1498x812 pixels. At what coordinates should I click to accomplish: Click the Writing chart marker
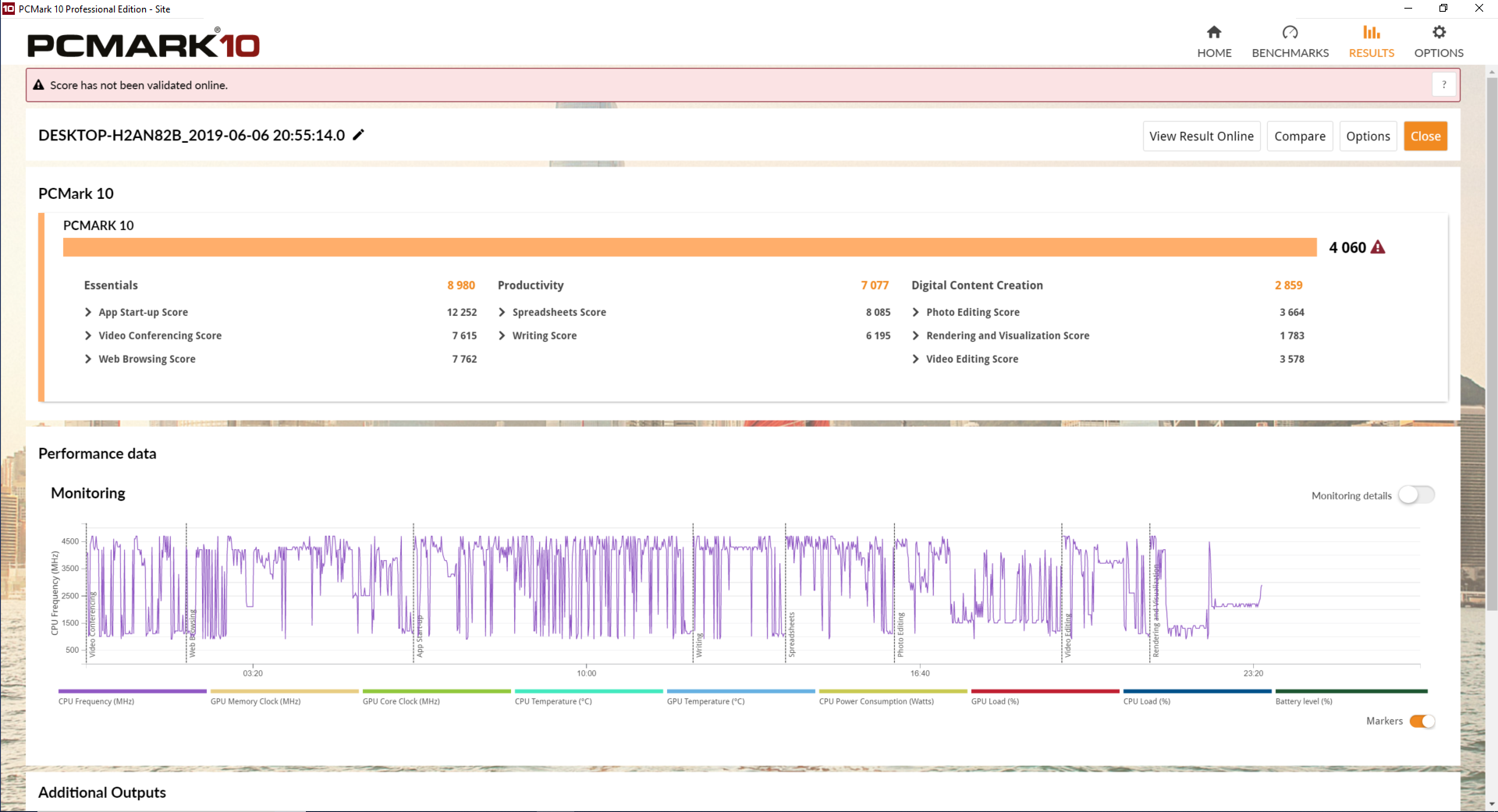[x=699, y=645]
